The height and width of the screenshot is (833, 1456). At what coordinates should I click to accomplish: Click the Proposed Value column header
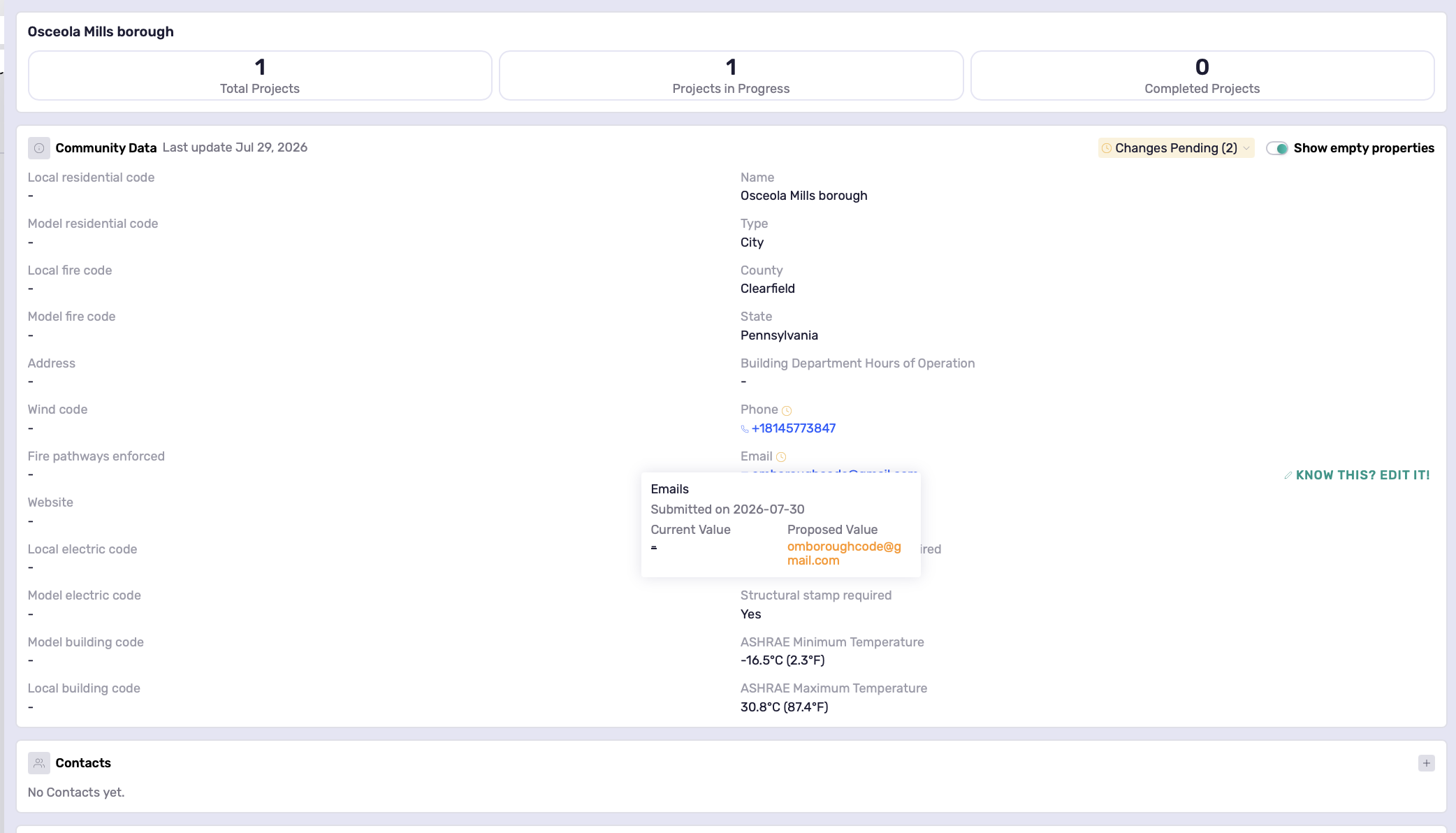click(x=832, y=530)
